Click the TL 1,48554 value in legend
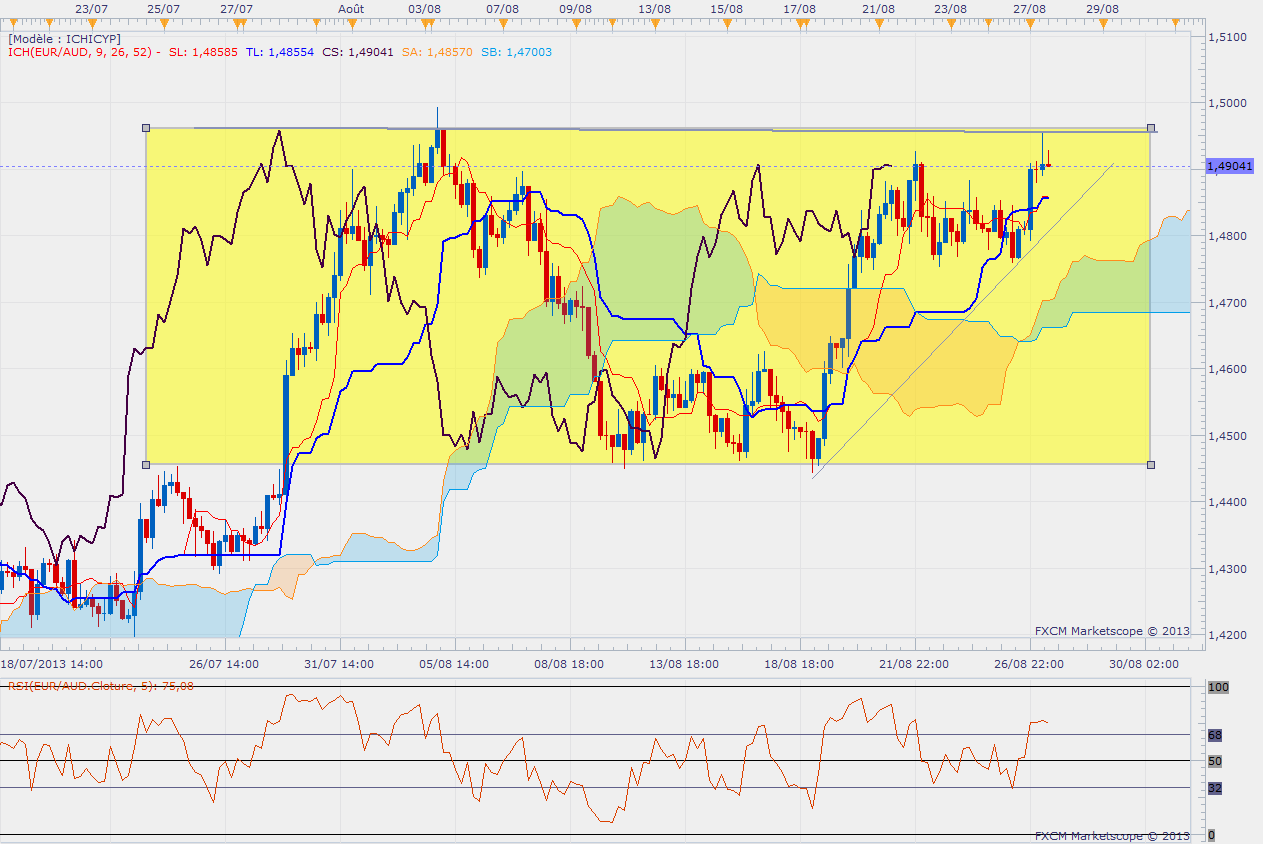The width and height of the screenshot is (1263, 844). [279, 51]
